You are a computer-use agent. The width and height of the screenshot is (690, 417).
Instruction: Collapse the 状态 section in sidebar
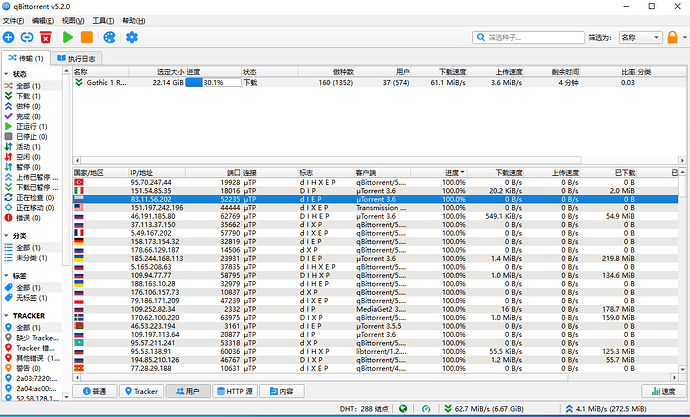pos(7,74)
